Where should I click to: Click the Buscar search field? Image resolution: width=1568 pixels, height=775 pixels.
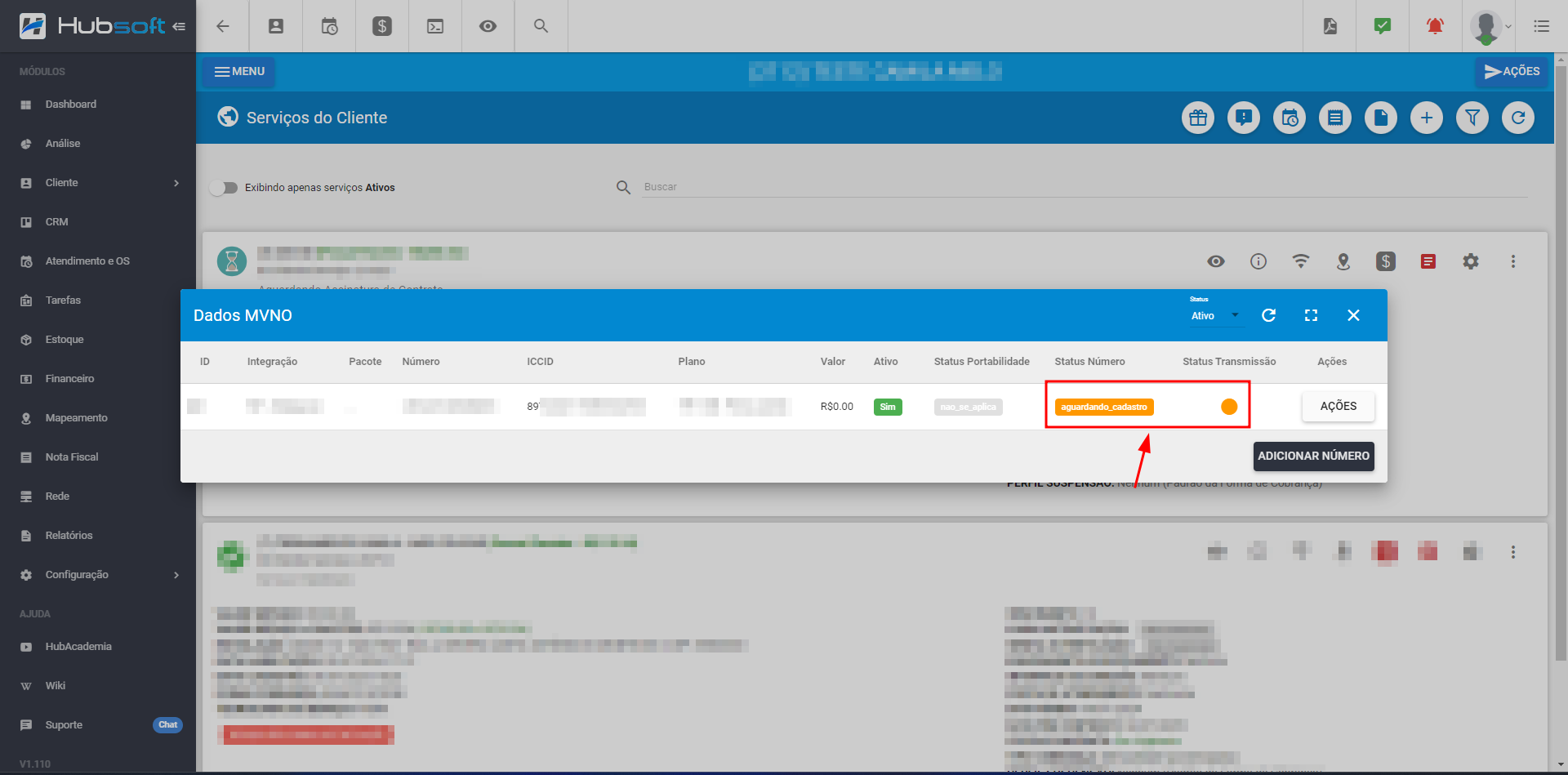(x=1085, y=187)
